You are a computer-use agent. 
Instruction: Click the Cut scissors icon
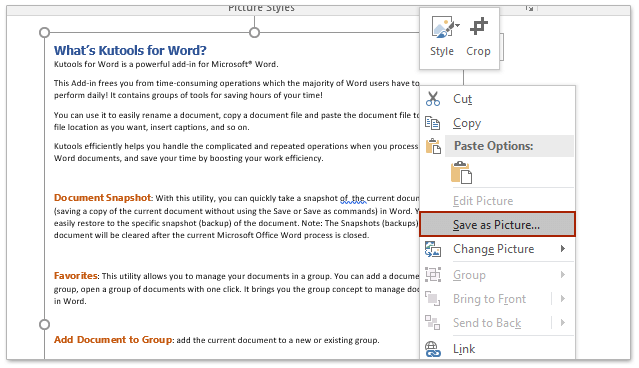click(433, 99)
